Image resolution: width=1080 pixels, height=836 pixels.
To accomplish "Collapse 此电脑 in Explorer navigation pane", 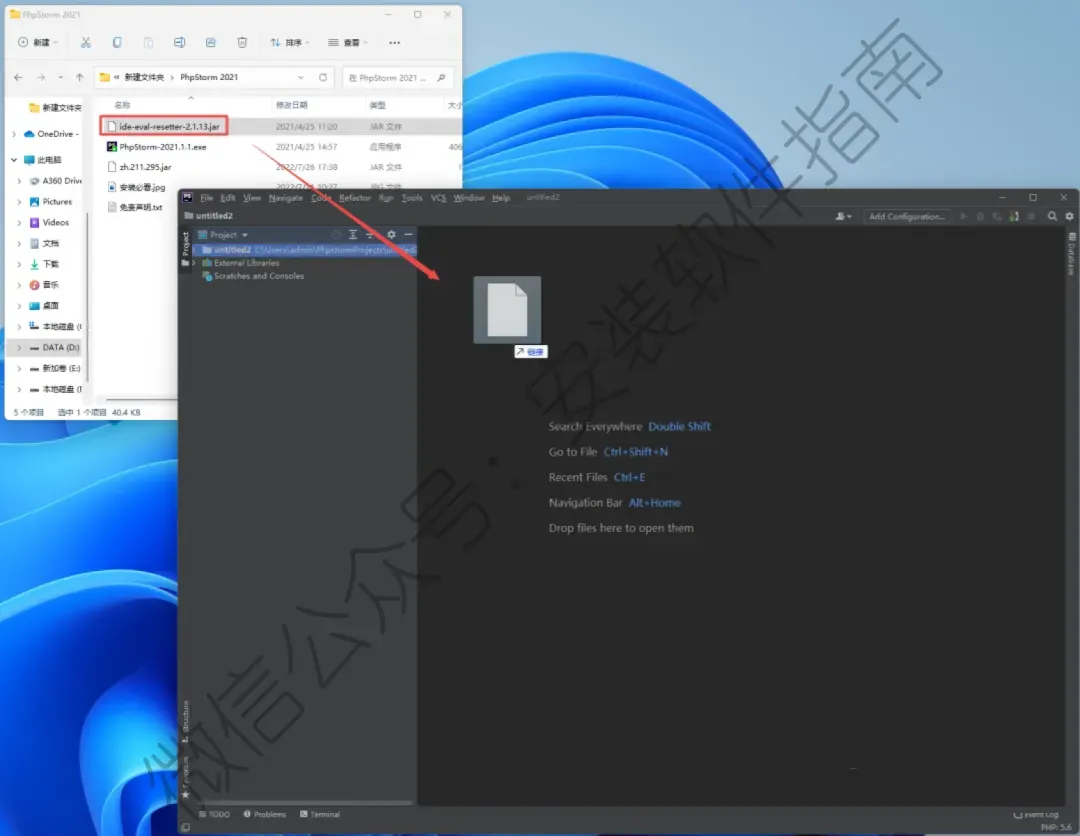I will click(x=14, y=160).
